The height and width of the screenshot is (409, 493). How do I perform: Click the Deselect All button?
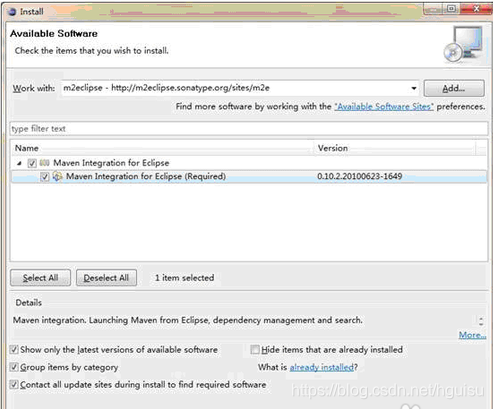tap(106, 278)
